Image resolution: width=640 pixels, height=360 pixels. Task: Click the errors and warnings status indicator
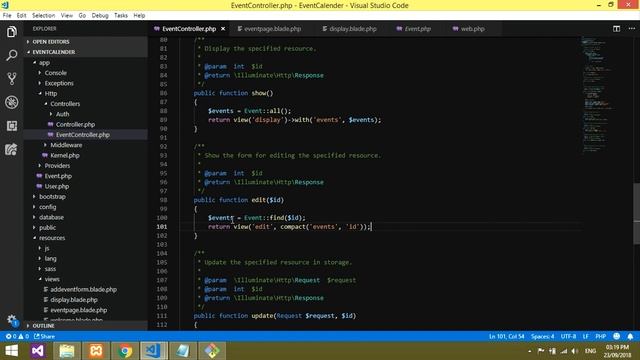(x=17, y=336)
